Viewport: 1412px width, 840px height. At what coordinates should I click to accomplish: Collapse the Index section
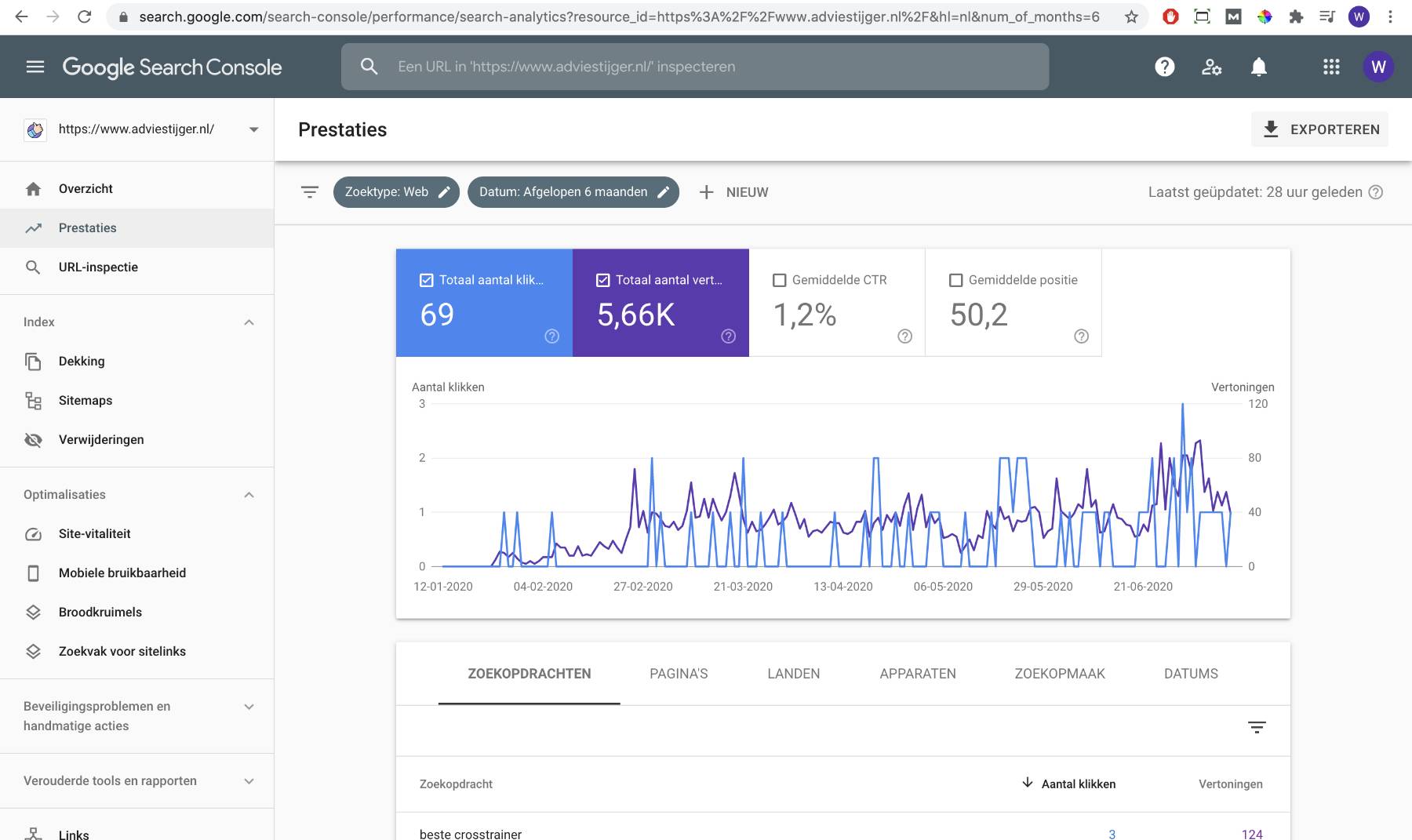[x=249, y=322]
